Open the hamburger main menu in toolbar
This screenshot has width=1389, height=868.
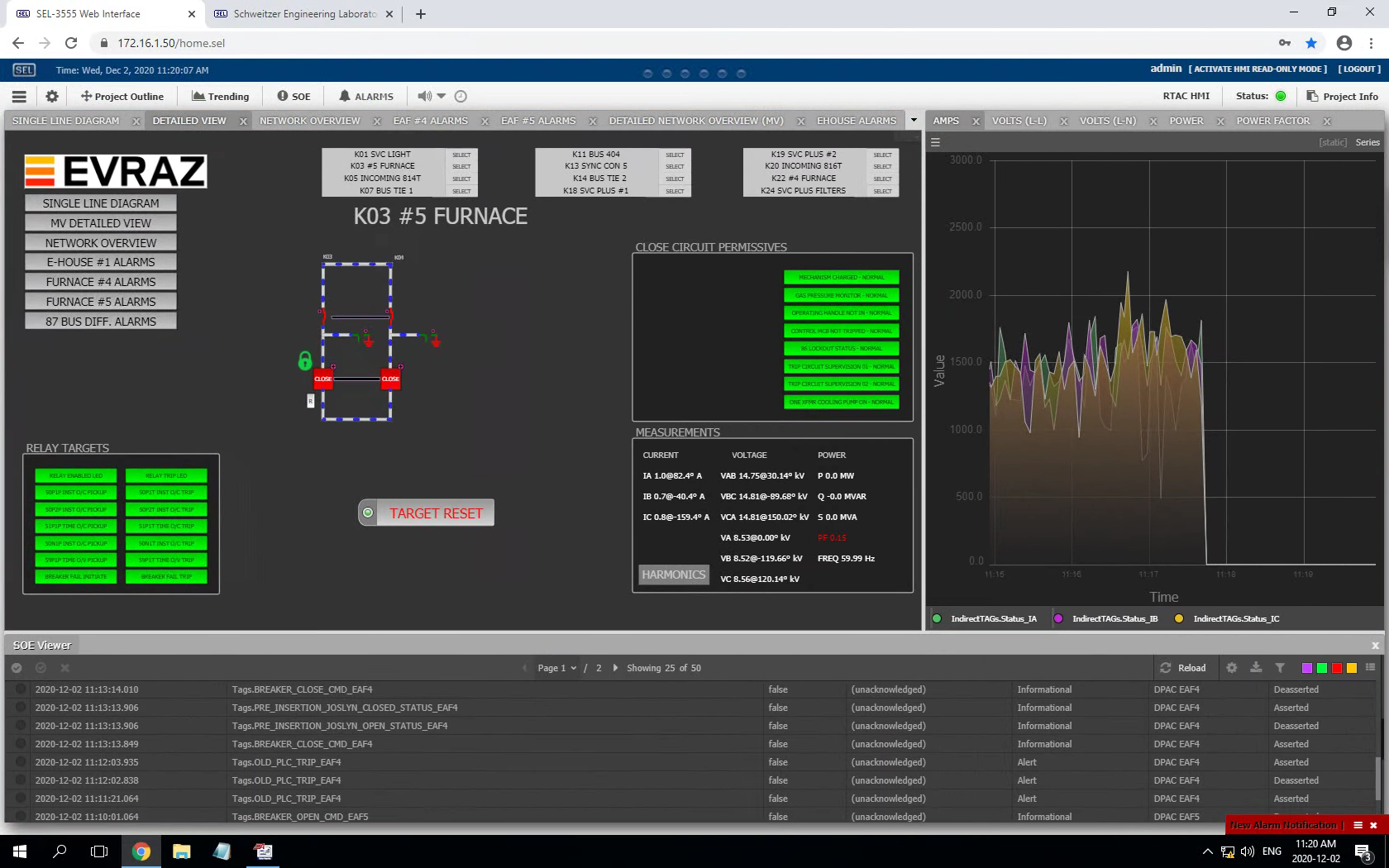point(19,96)
